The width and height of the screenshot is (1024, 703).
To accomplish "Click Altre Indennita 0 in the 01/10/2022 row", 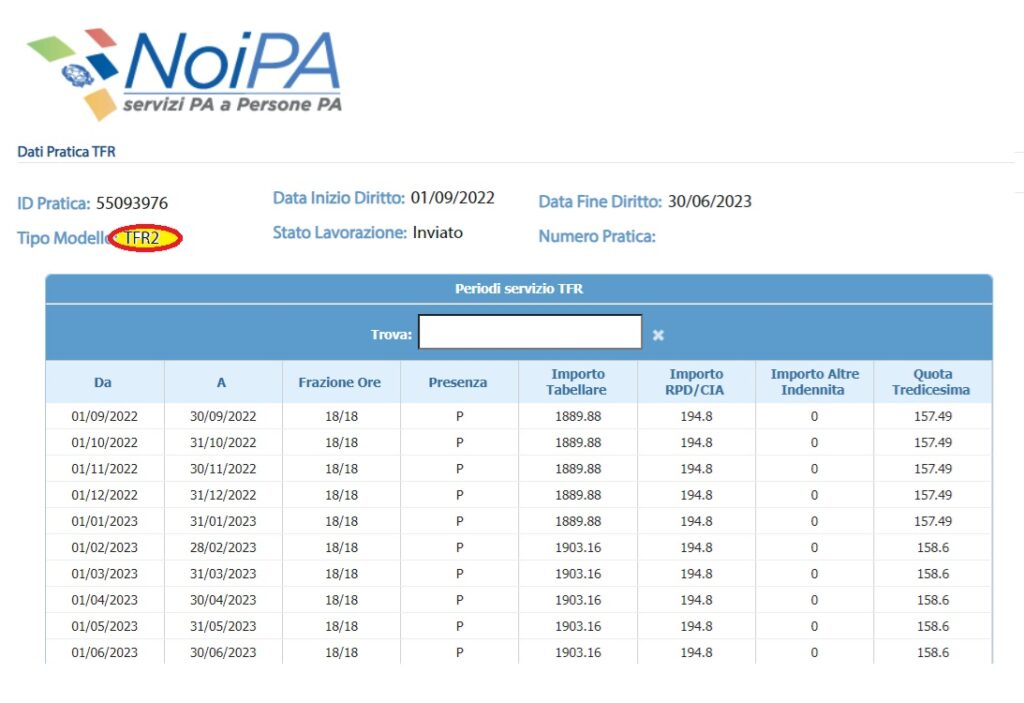I will [814, 442].
